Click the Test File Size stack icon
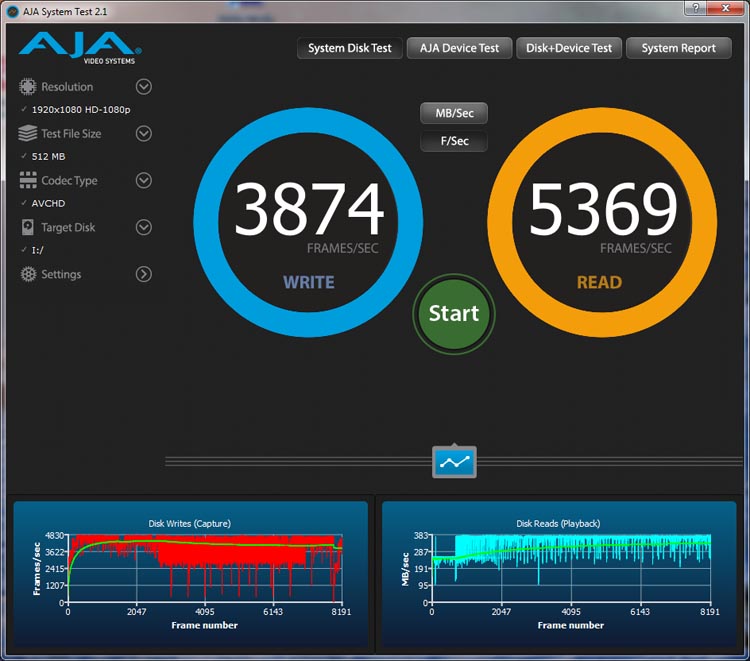Screen dimensions: 750x661 pos(27,134)
